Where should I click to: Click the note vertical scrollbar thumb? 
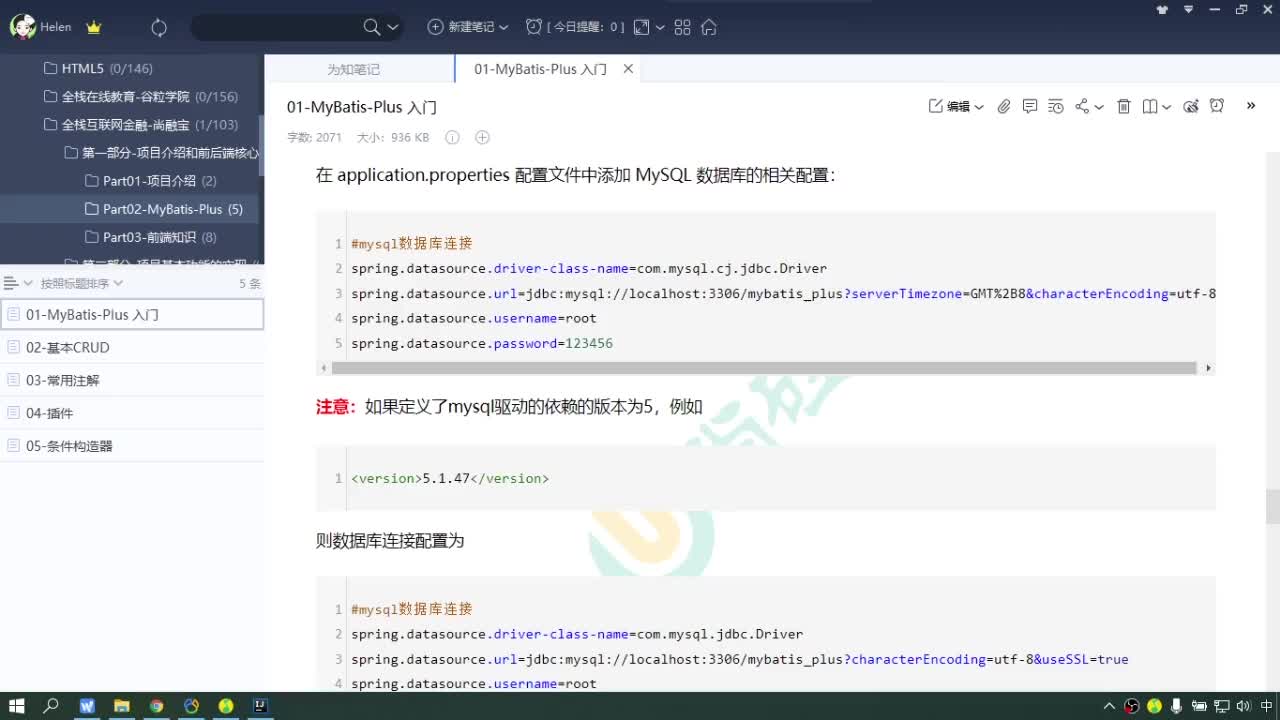coord(1273,507)
